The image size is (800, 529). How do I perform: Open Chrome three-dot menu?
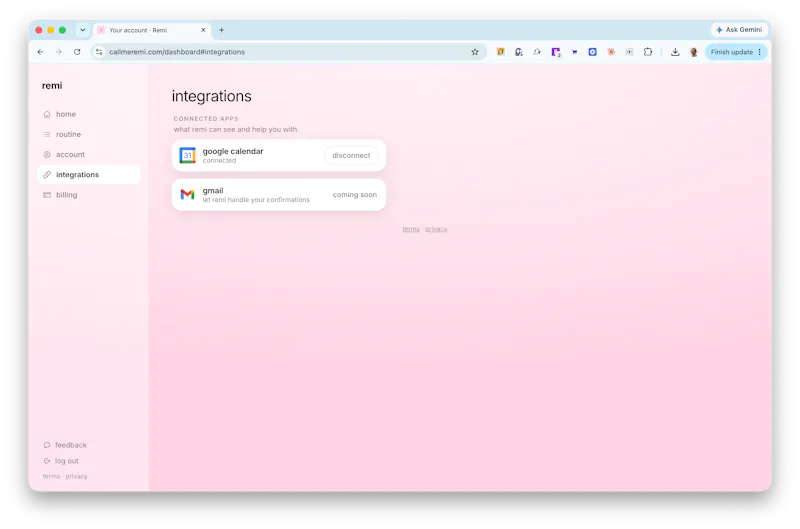(760, 52)
